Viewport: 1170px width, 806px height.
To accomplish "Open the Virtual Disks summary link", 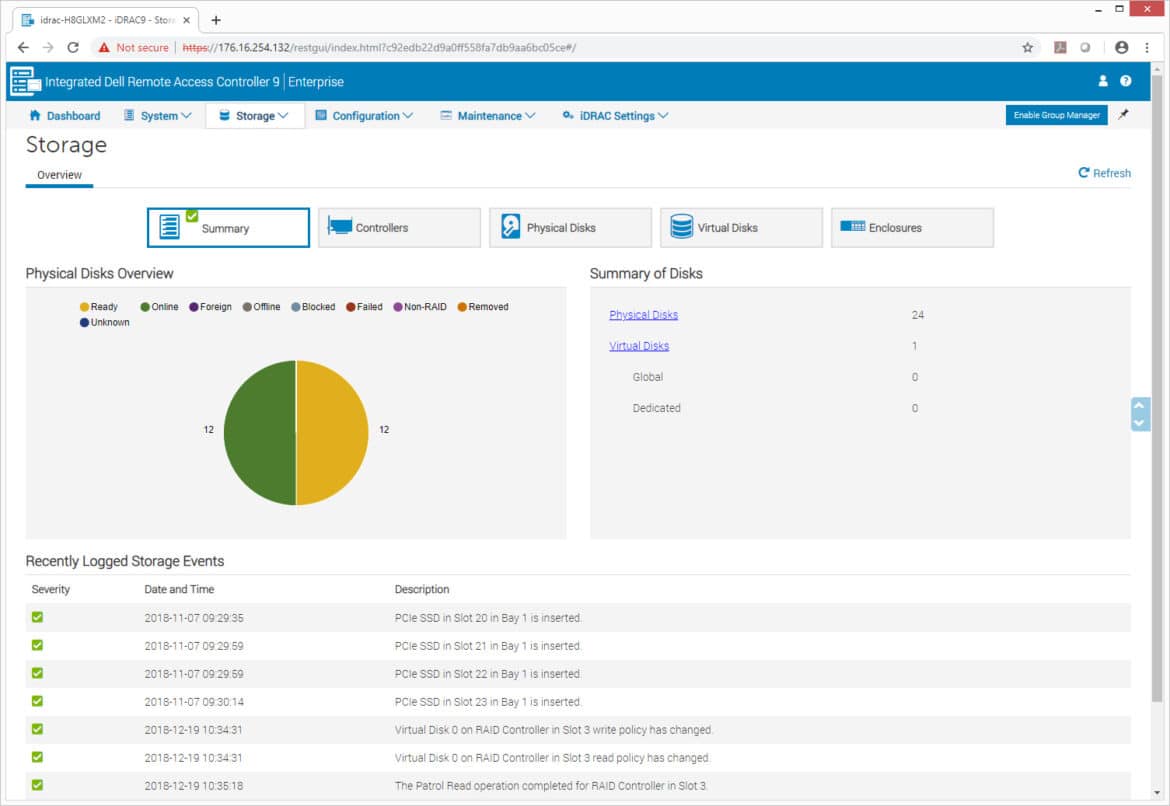I will coord(639,346).
